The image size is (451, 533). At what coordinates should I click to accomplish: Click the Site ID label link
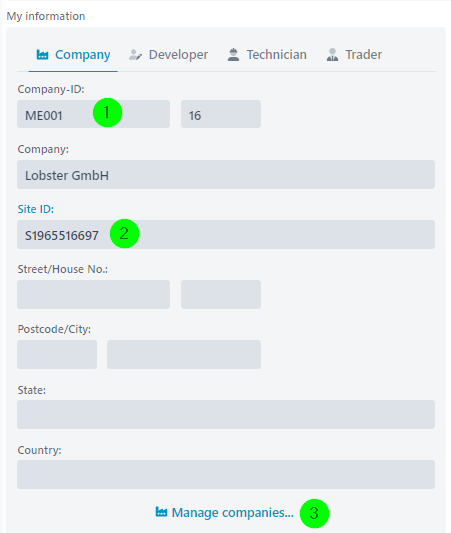point(36,209)
